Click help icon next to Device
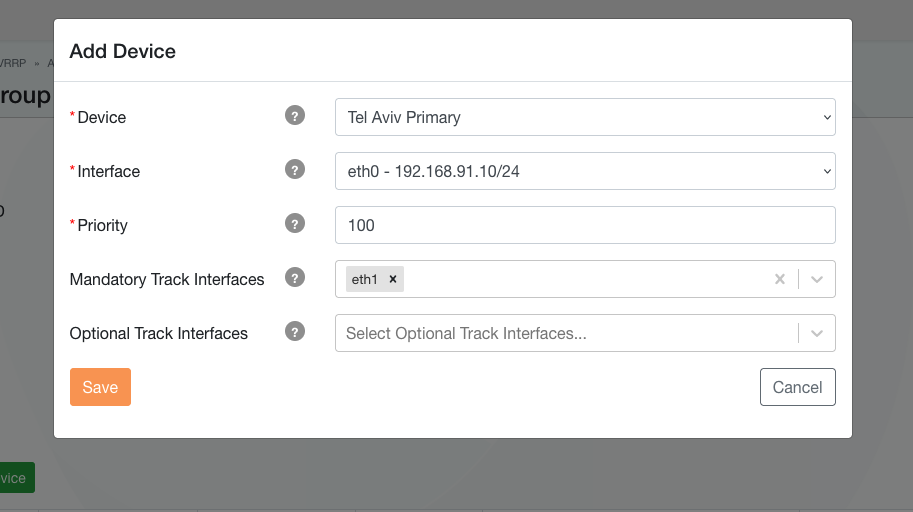The width and height of the screenshot is (913, 512). pos(294,116)
